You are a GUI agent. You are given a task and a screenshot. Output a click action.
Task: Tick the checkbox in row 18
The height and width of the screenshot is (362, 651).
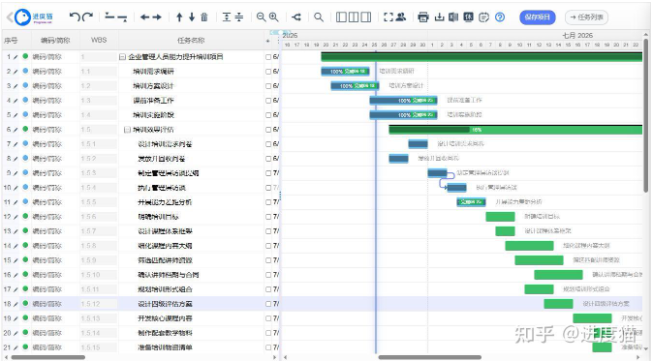268,304
